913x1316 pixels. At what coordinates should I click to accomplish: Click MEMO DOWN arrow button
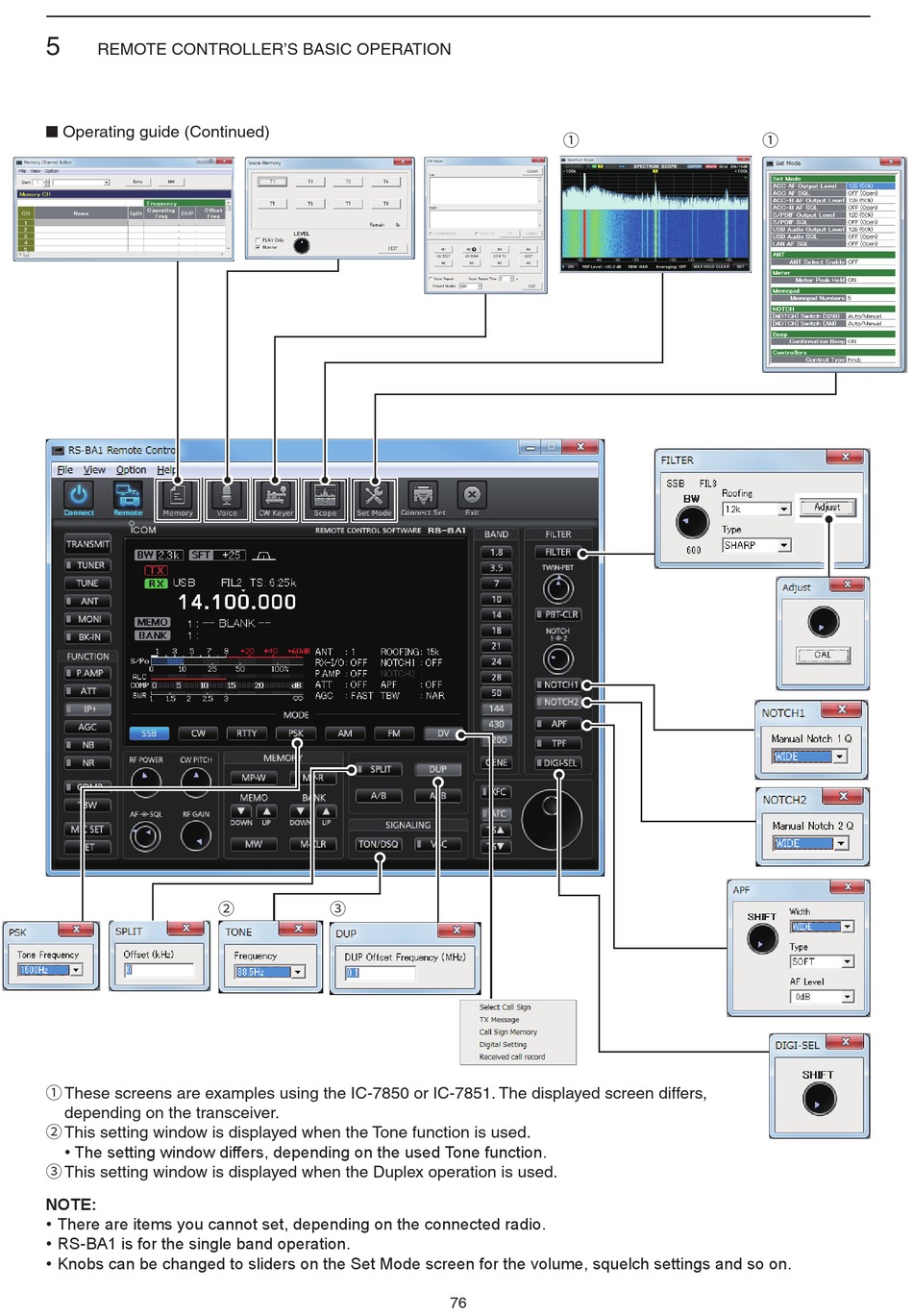(x=241, y=812)
